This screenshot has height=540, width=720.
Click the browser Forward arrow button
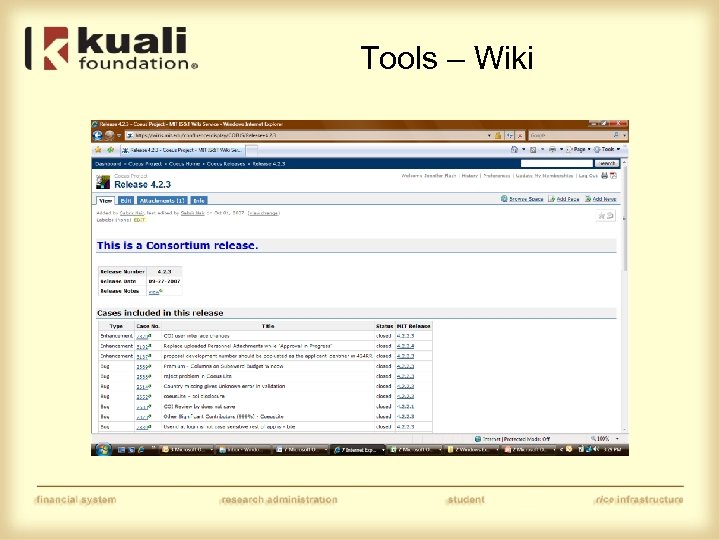point(109,135)
